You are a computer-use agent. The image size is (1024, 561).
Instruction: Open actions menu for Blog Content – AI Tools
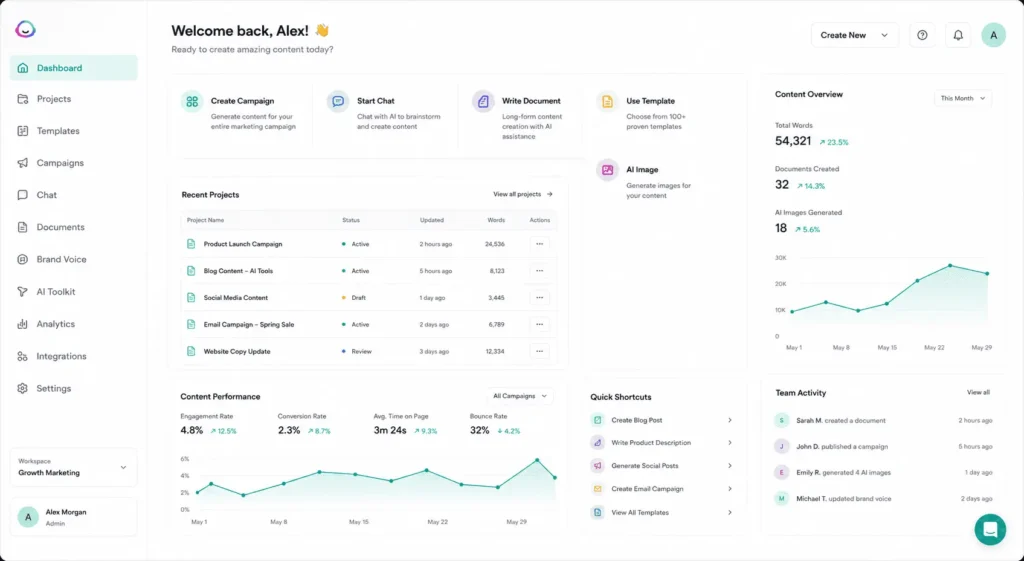[x=539, y=270]
